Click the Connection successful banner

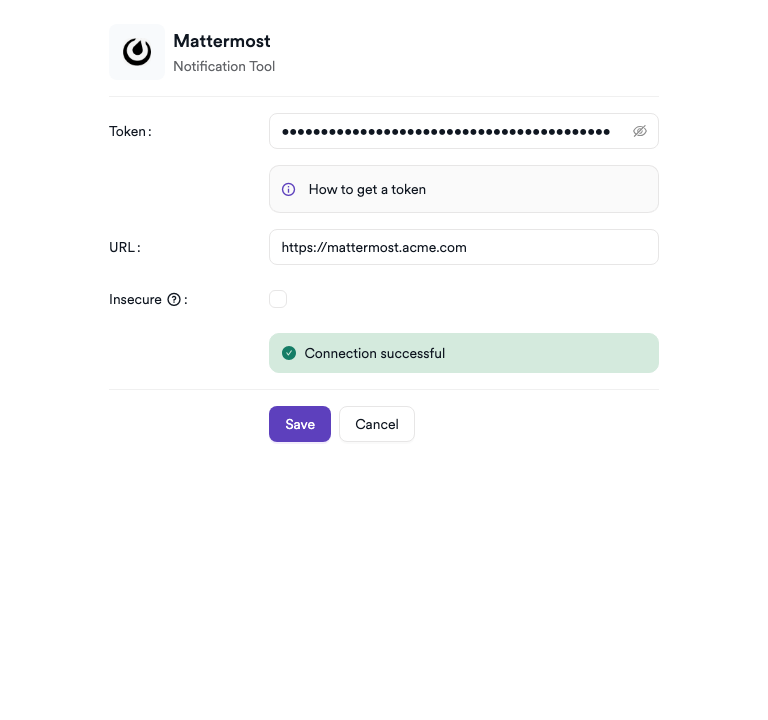[463, 353]
